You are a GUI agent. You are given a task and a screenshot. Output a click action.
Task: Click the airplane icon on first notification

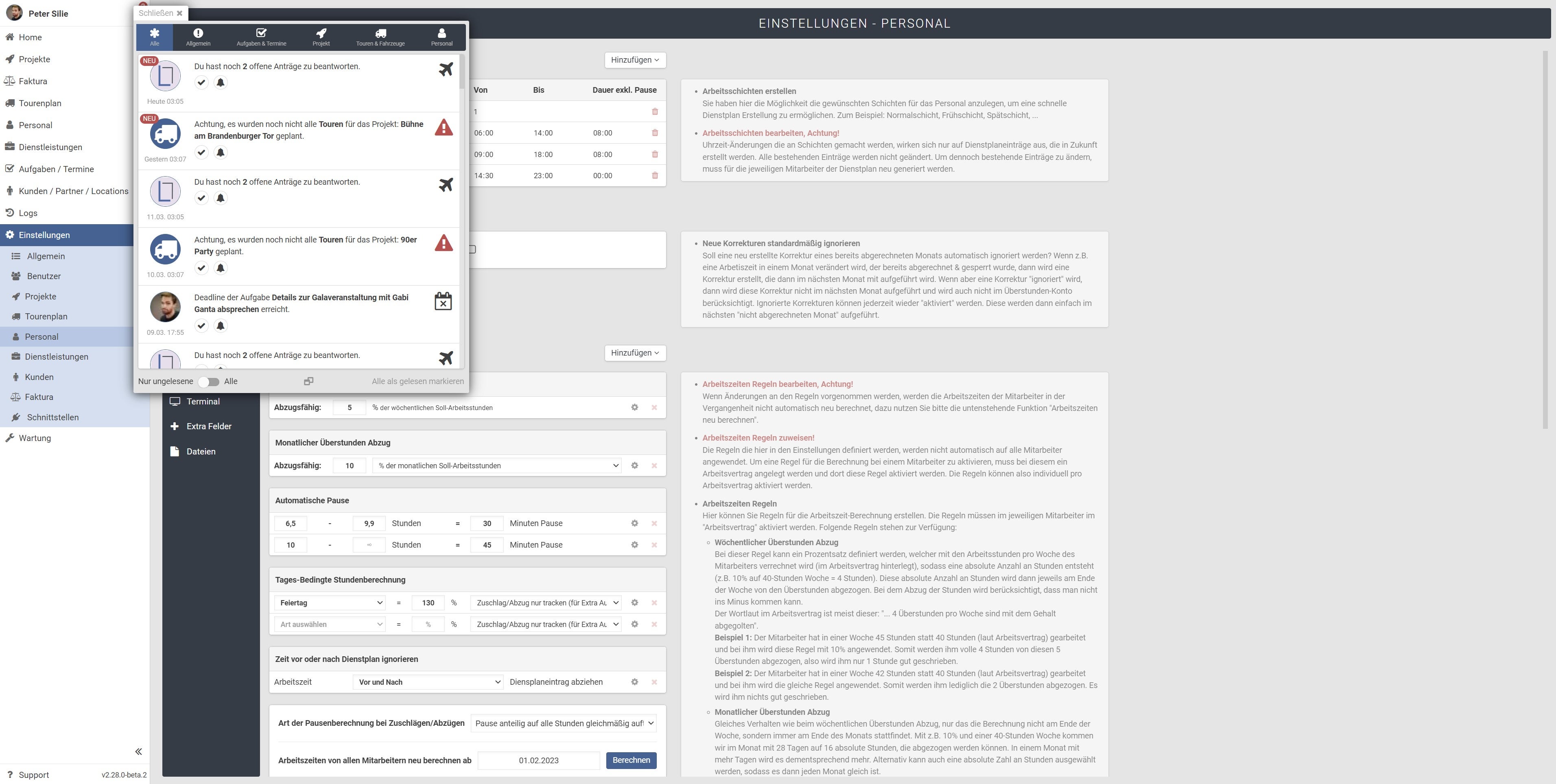446,69
